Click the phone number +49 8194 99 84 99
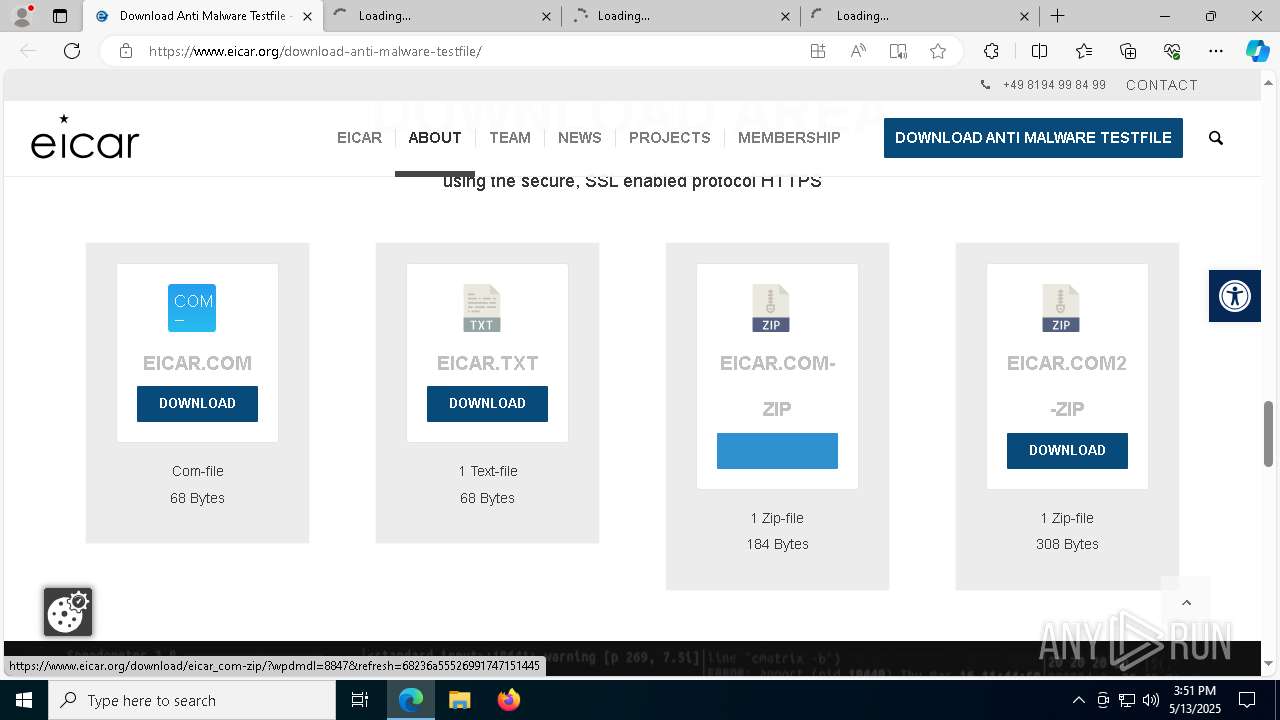Viewport: 1280px width, 720px height. [x=1054, y=85]
